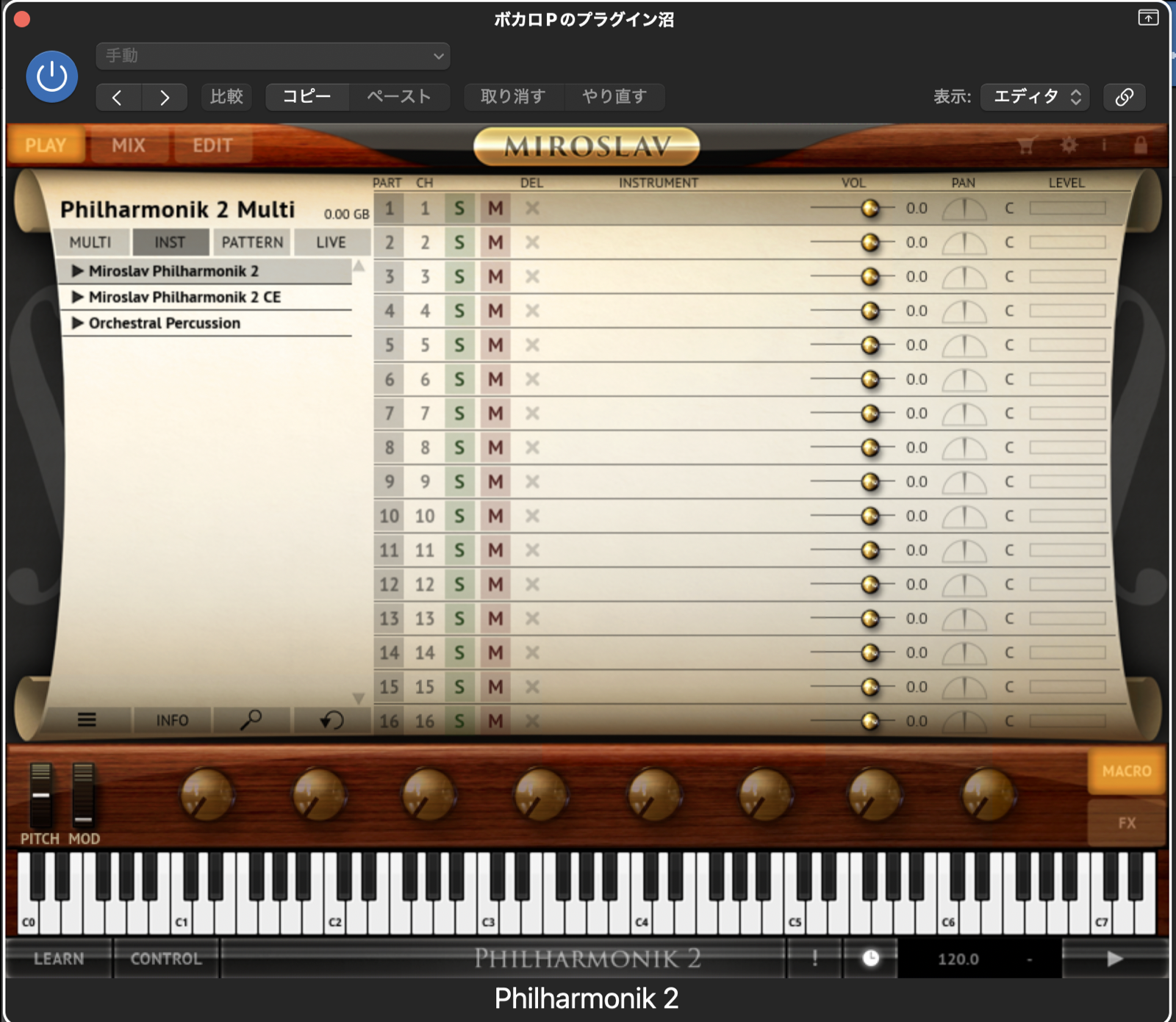Image resolution: width=1176 pixels, height=1022 pixels.
Task: Click the lock padlock icon
Action: coord(1140,145)
